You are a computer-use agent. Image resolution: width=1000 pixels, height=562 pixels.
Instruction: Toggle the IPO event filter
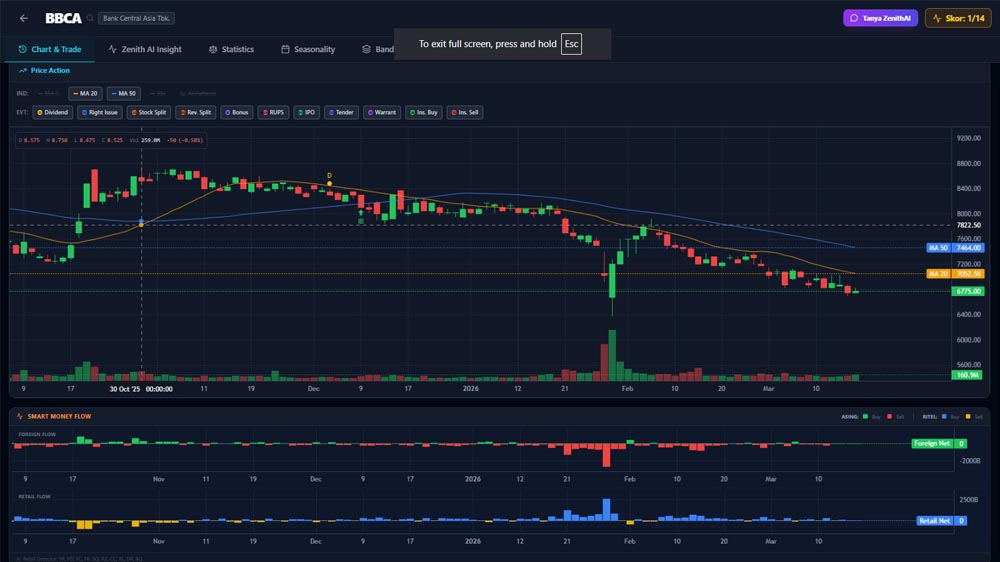pyautogui.click(x=306, y=112)
